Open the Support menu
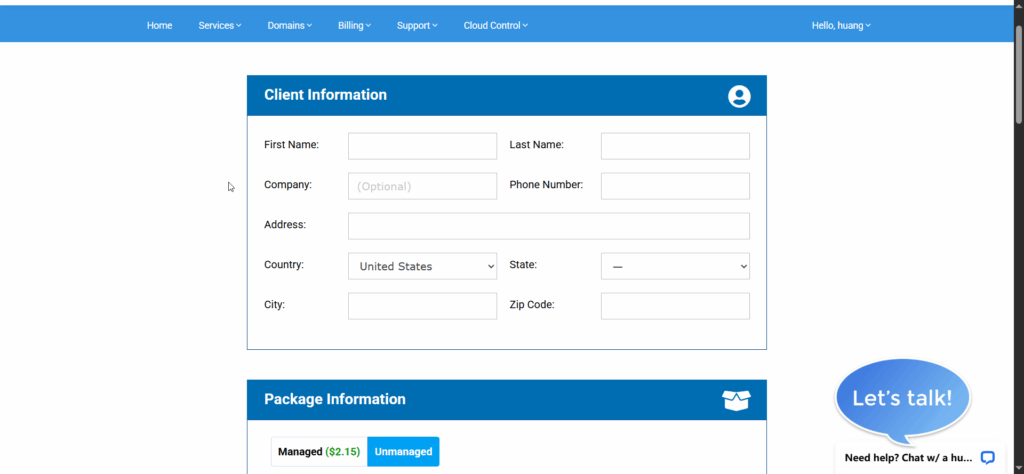 [417, 25]
